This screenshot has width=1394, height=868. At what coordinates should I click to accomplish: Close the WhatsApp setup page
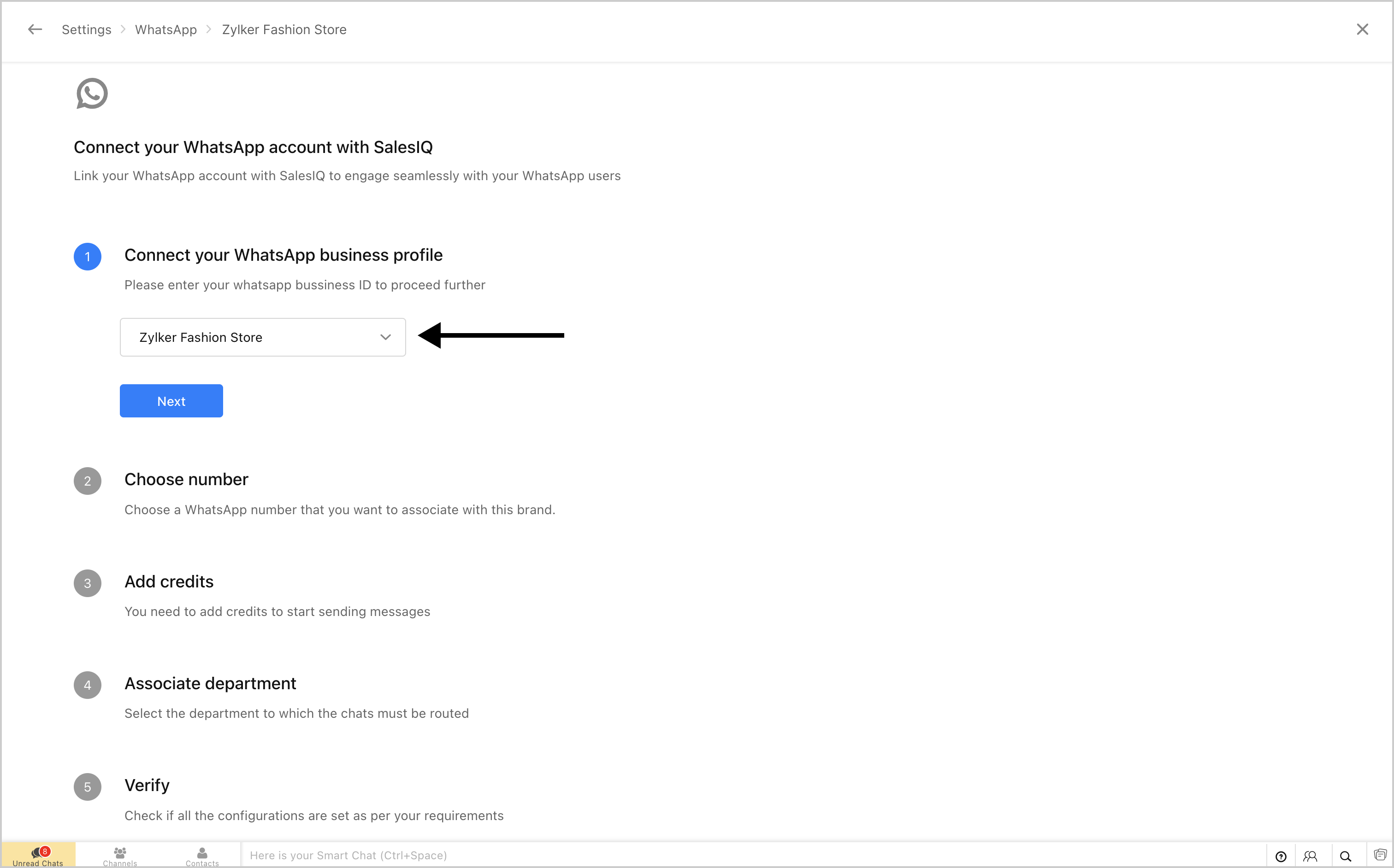(1362, 29)
